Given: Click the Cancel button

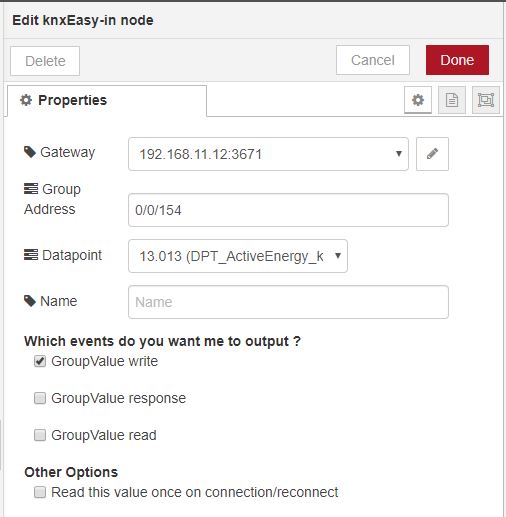Looking at the screenshot, I should 373,60.
